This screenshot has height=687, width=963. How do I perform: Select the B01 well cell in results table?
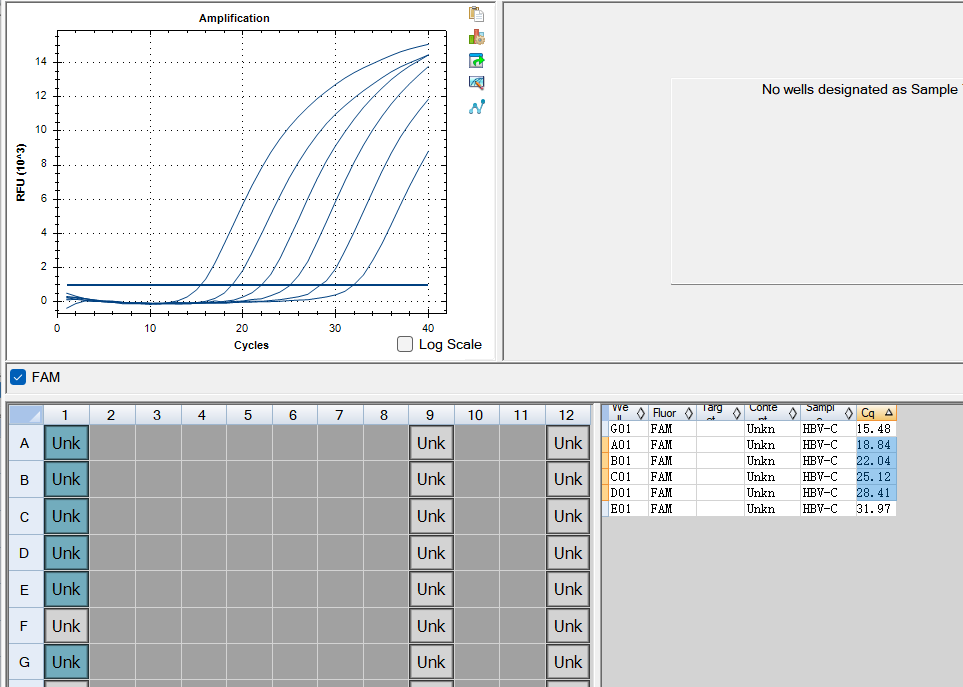coord(628,460)
